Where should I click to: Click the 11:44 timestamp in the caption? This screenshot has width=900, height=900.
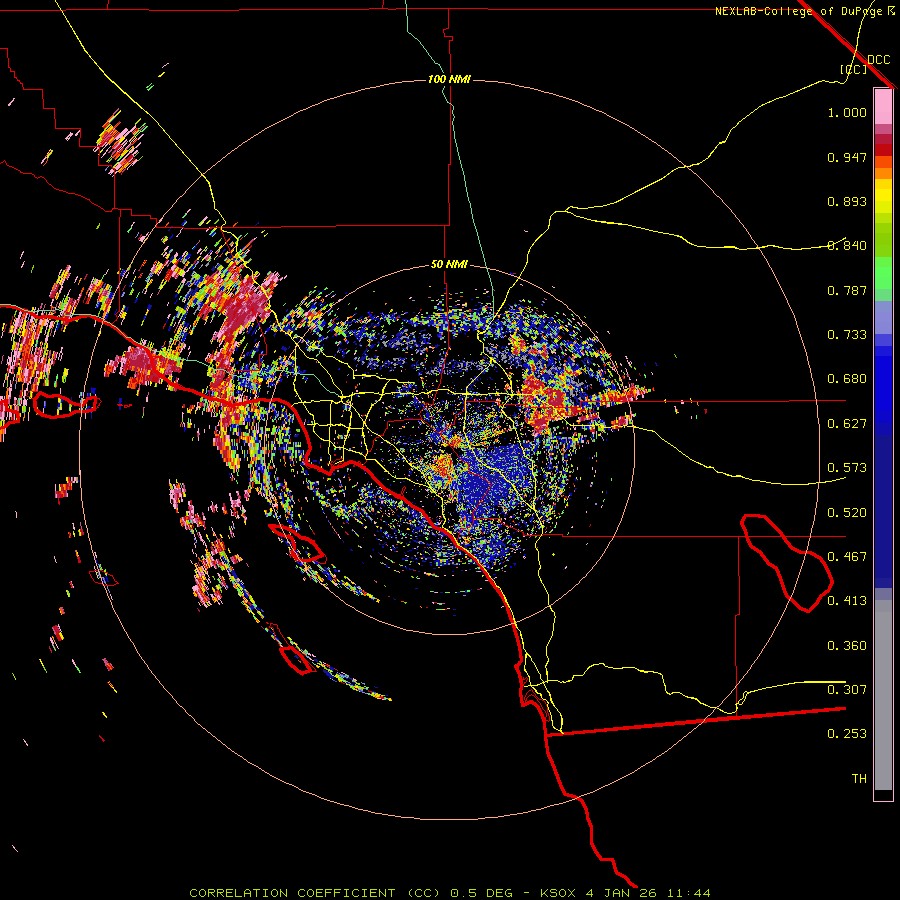[689, 893]
